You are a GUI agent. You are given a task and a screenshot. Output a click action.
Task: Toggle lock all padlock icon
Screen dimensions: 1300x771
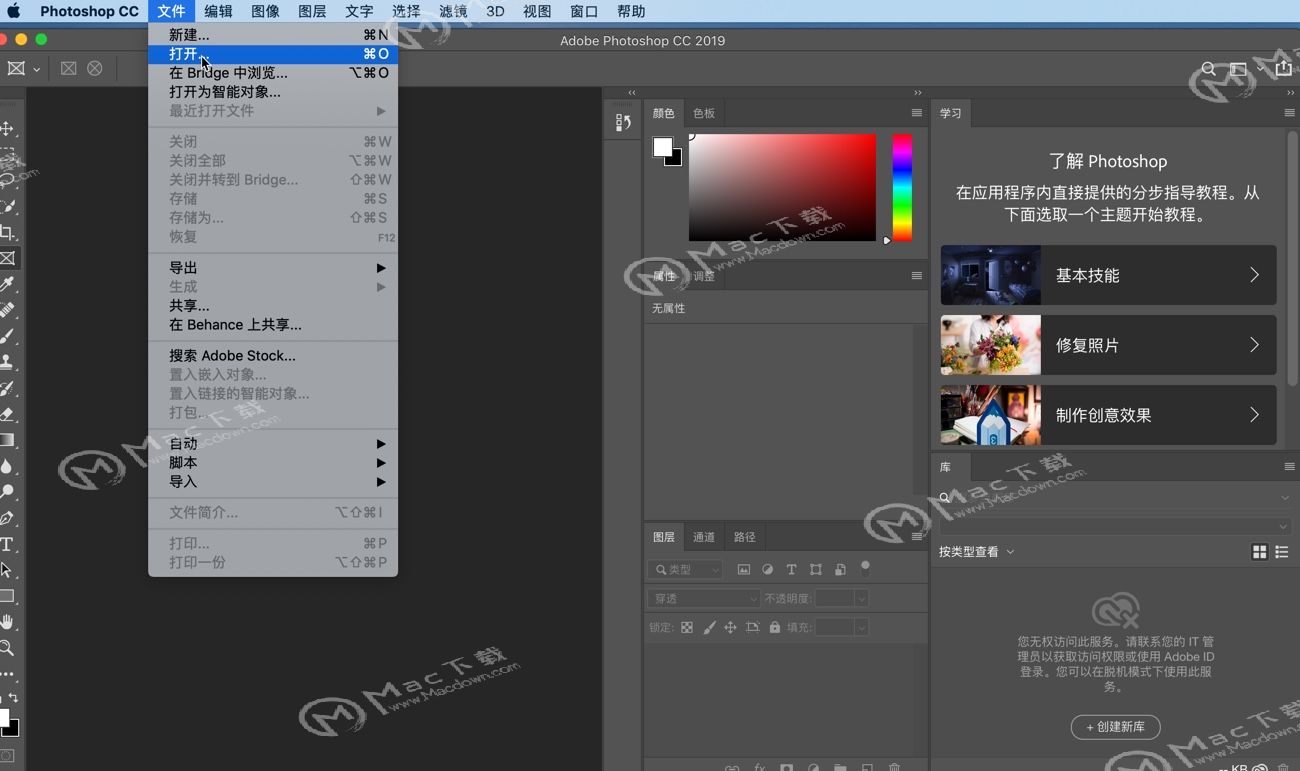(x=774, y=627)
